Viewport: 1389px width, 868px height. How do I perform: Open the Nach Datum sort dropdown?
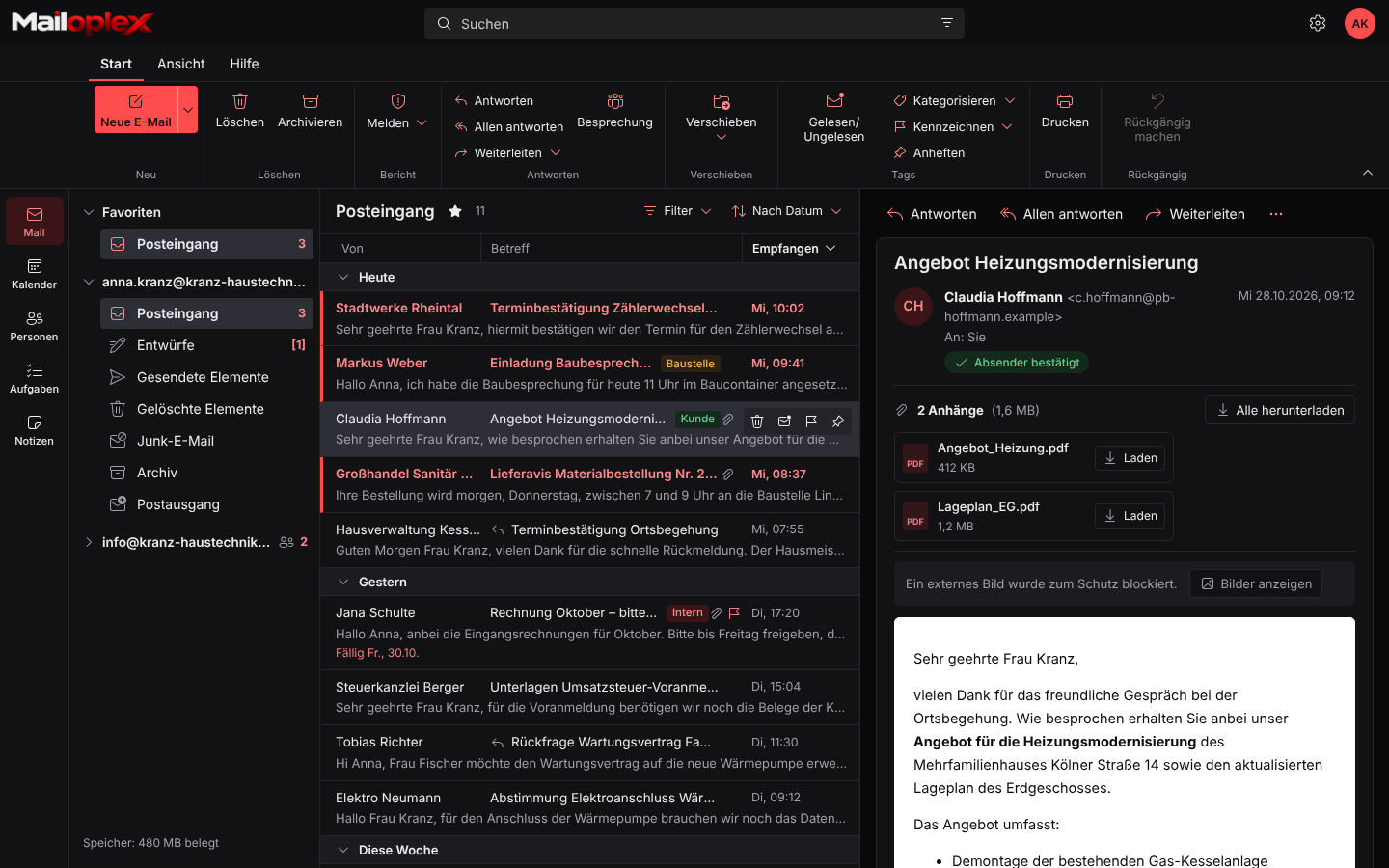pos(787,211)
